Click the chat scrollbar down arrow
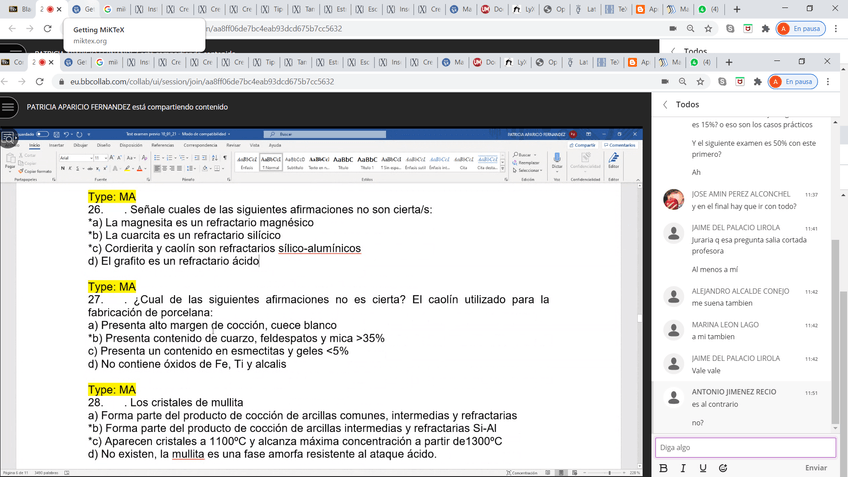The height and width of the screenshot is (477, 848). (836, 427)
